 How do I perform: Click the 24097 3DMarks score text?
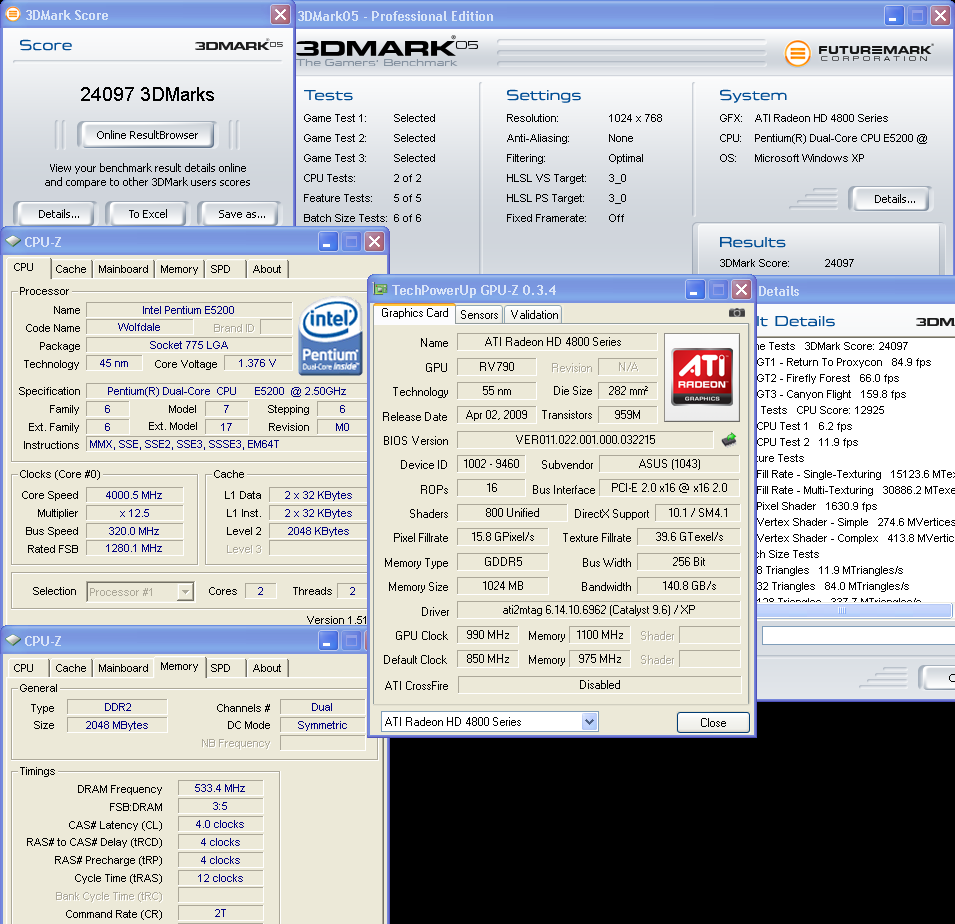[147, 94]
